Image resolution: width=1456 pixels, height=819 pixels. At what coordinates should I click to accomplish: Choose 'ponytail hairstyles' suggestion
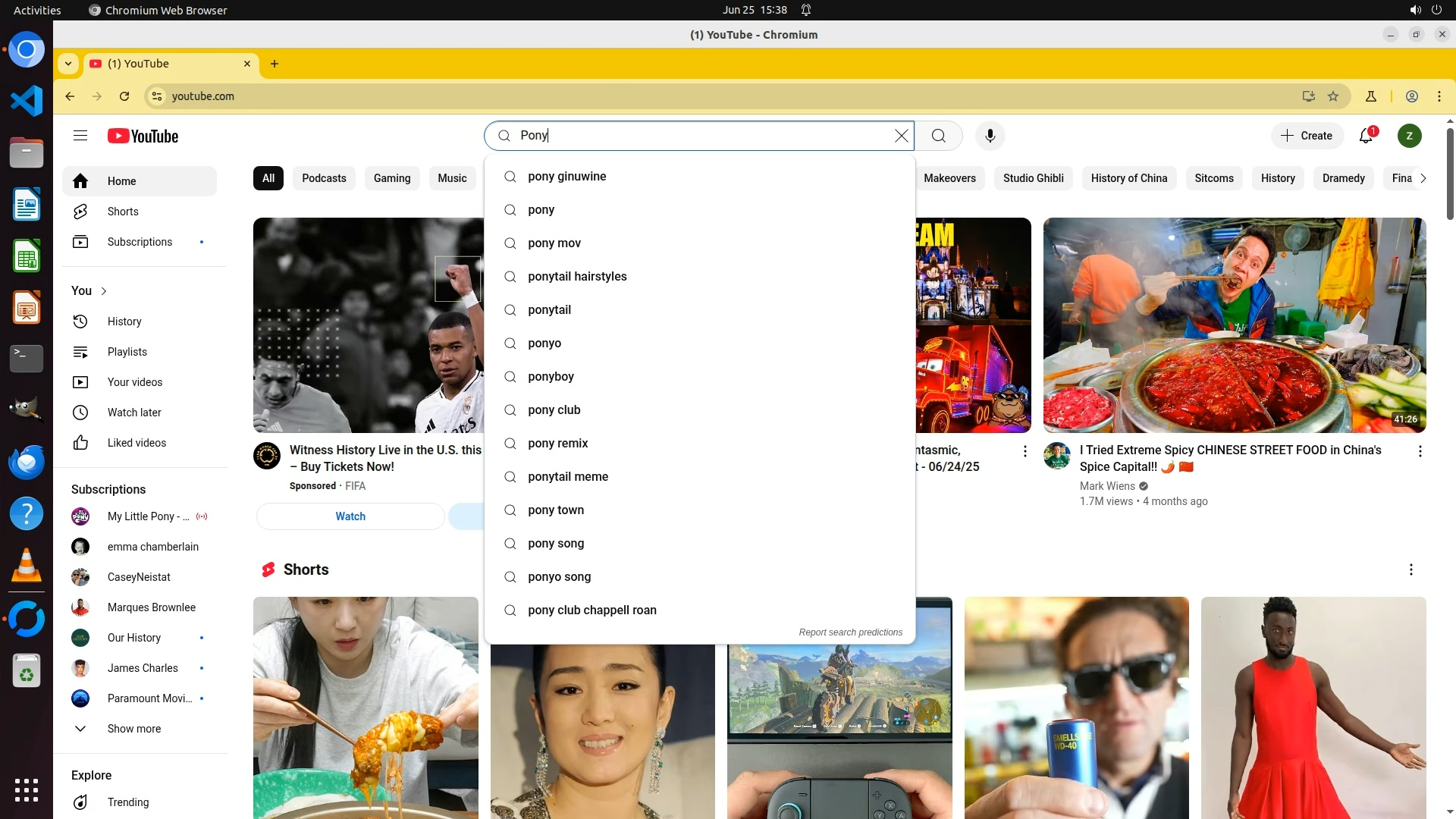click(x=577, y=277)
